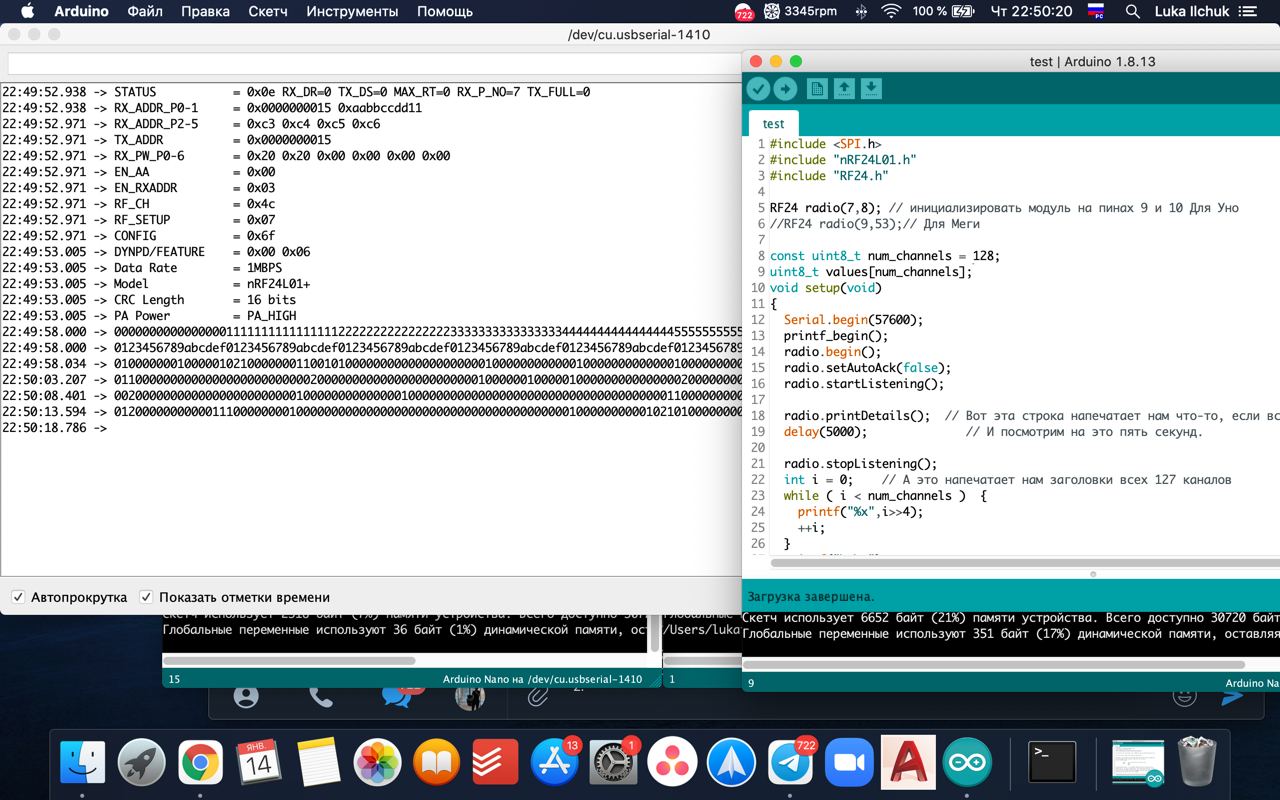Click the RF_CH row in serial output
The width and height of the screenshot is (1280, 800).
[139, 204]
